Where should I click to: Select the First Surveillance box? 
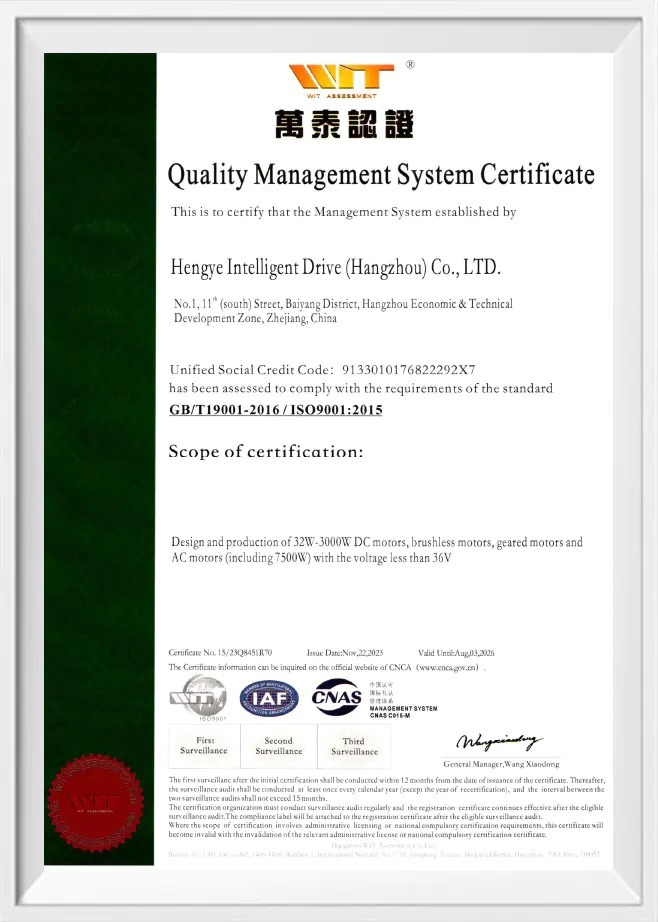pyautogui.click(x=204, y=746)
